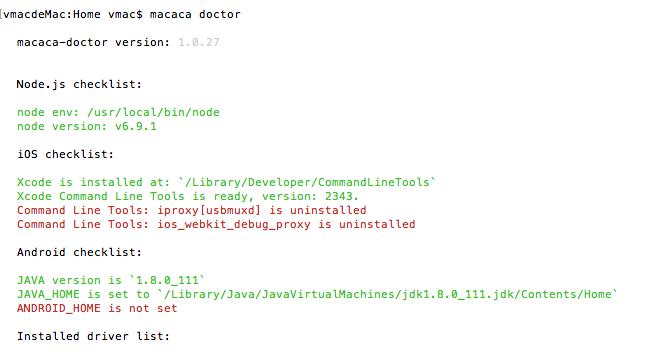Click the 'macaca doctor' command text
Image resolution: width=664 pixels, height=364 pixels.
[195, 14]
